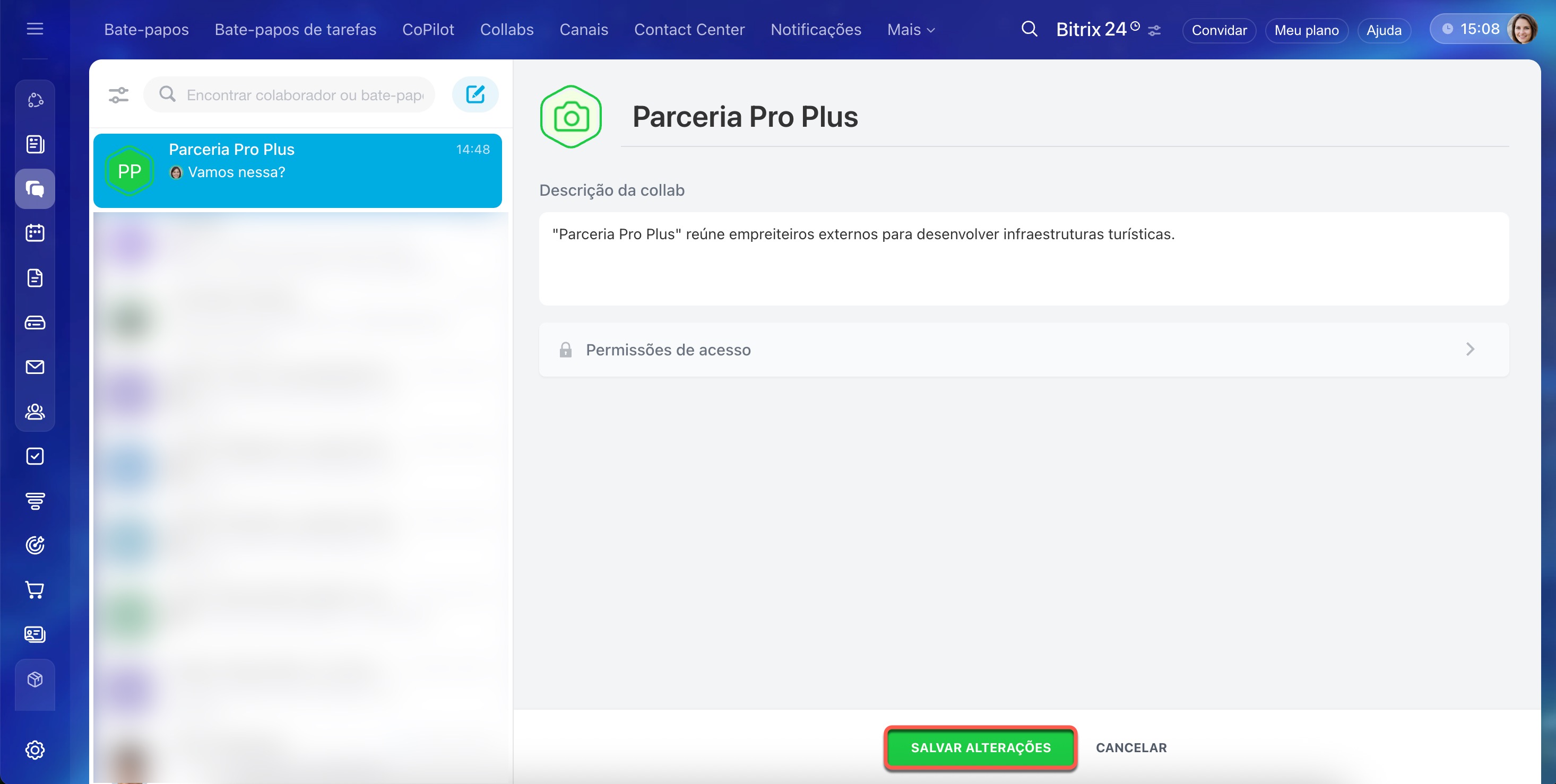Open the Contact Center tab
The image size is (1556, 784).
point(689,30)
